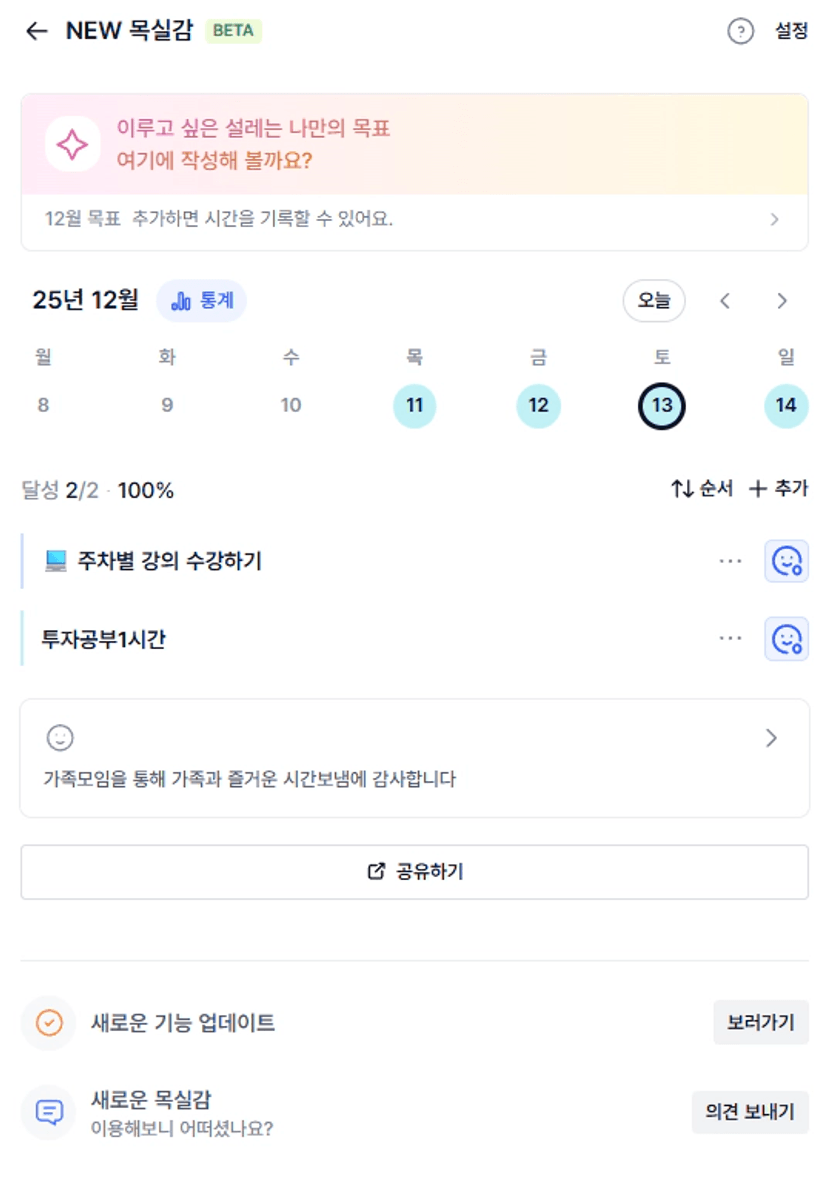Select date 11 in the week calendar
Viewport: 827px width, 1187px height.
pos(414,406)
